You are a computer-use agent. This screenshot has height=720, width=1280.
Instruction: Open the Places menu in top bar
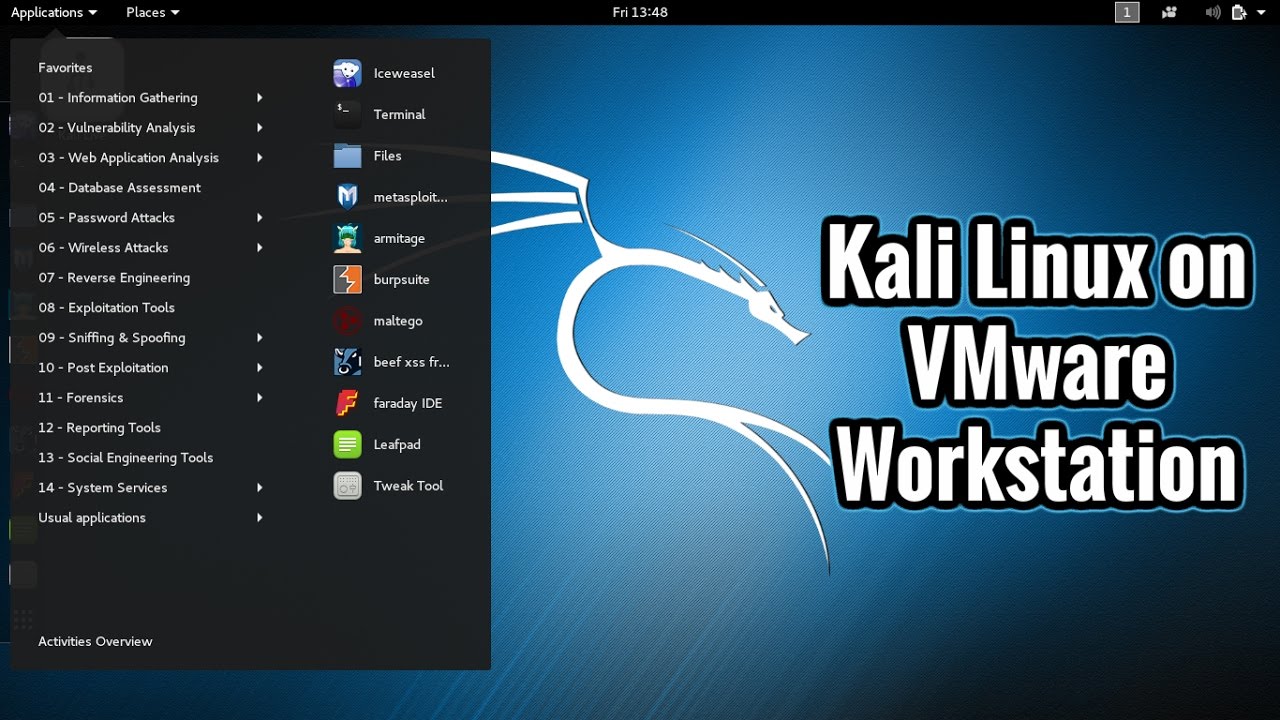(x=153, y=12)
